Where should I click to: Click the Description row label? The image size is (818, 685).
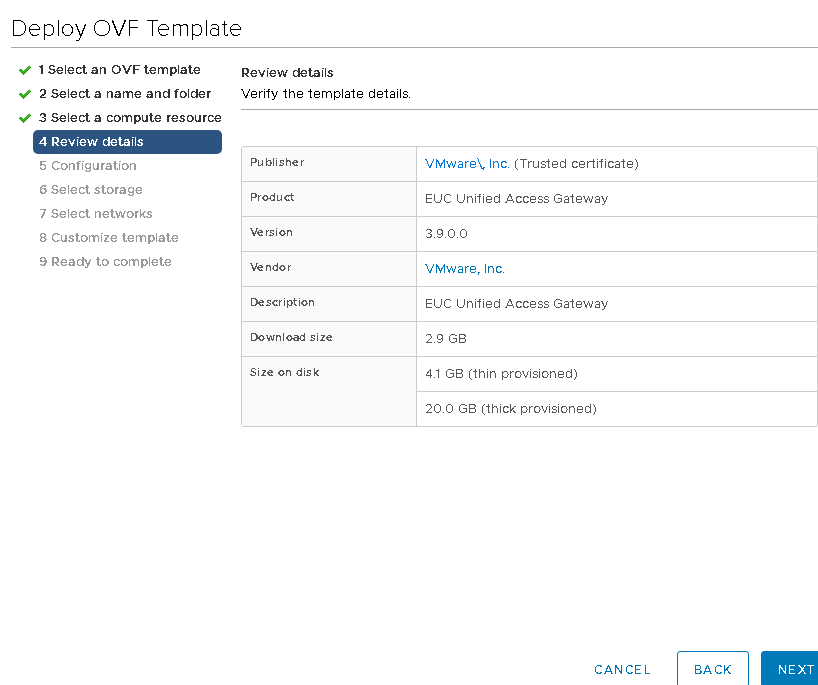tap(282, 302)
